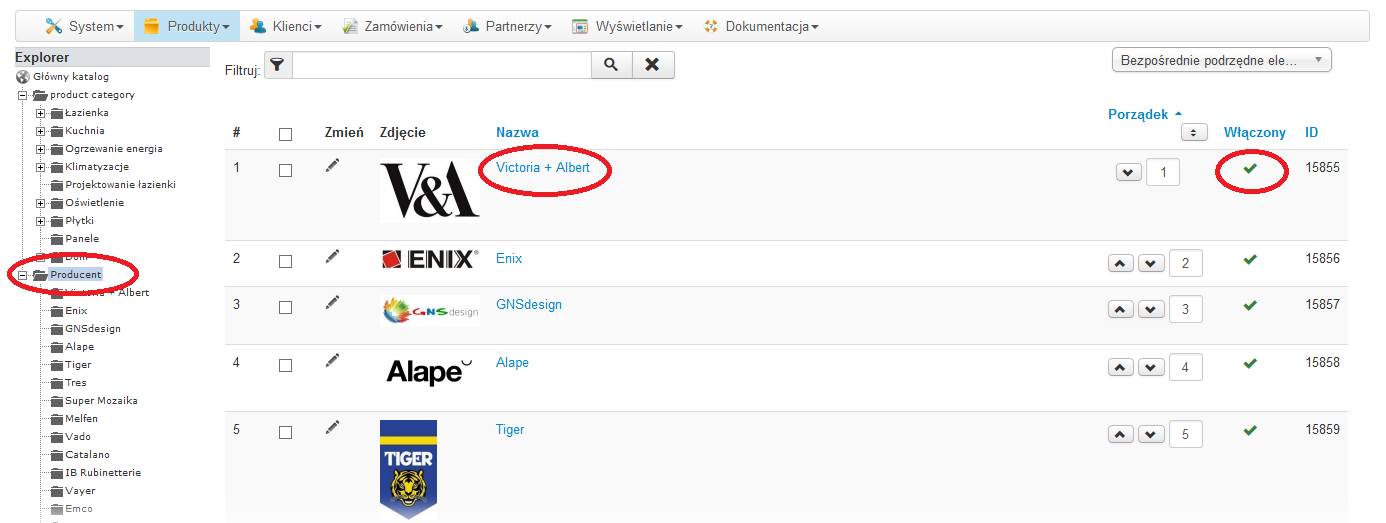
Task: Move GNSdesign down in order
Action: coord(1151,309)
